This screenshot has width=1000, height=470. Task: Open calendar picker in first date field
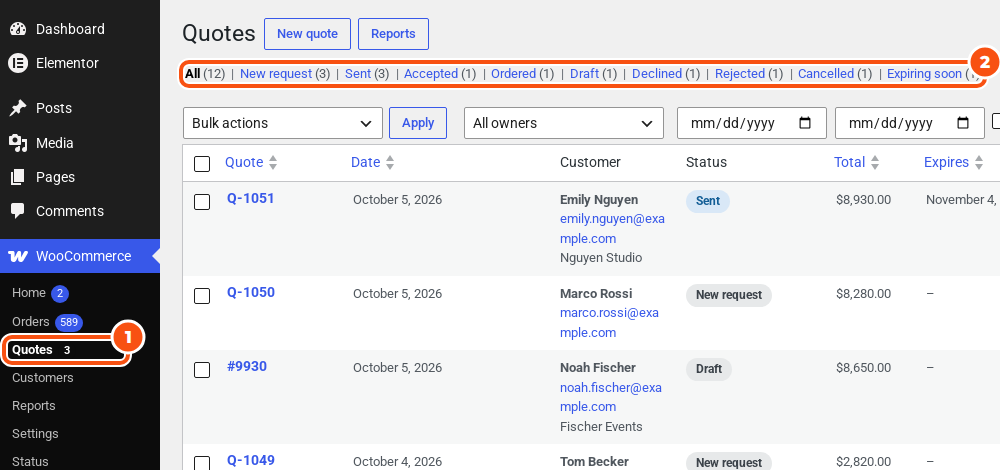click(x=805, y=123)
